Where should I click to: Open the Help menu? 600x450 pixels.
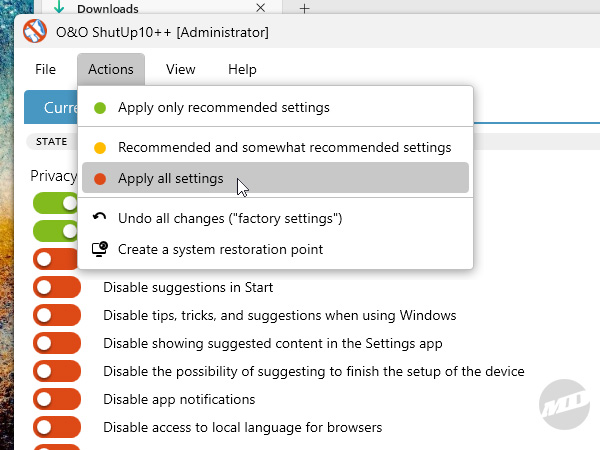pos(242,69)
